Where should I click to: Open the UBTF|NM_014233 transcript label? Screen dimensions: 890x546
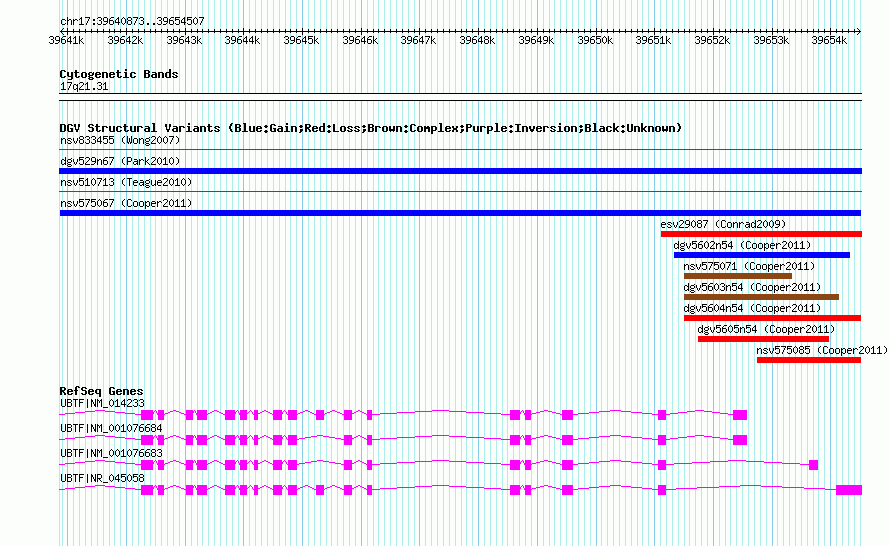(x=102, y=404)
